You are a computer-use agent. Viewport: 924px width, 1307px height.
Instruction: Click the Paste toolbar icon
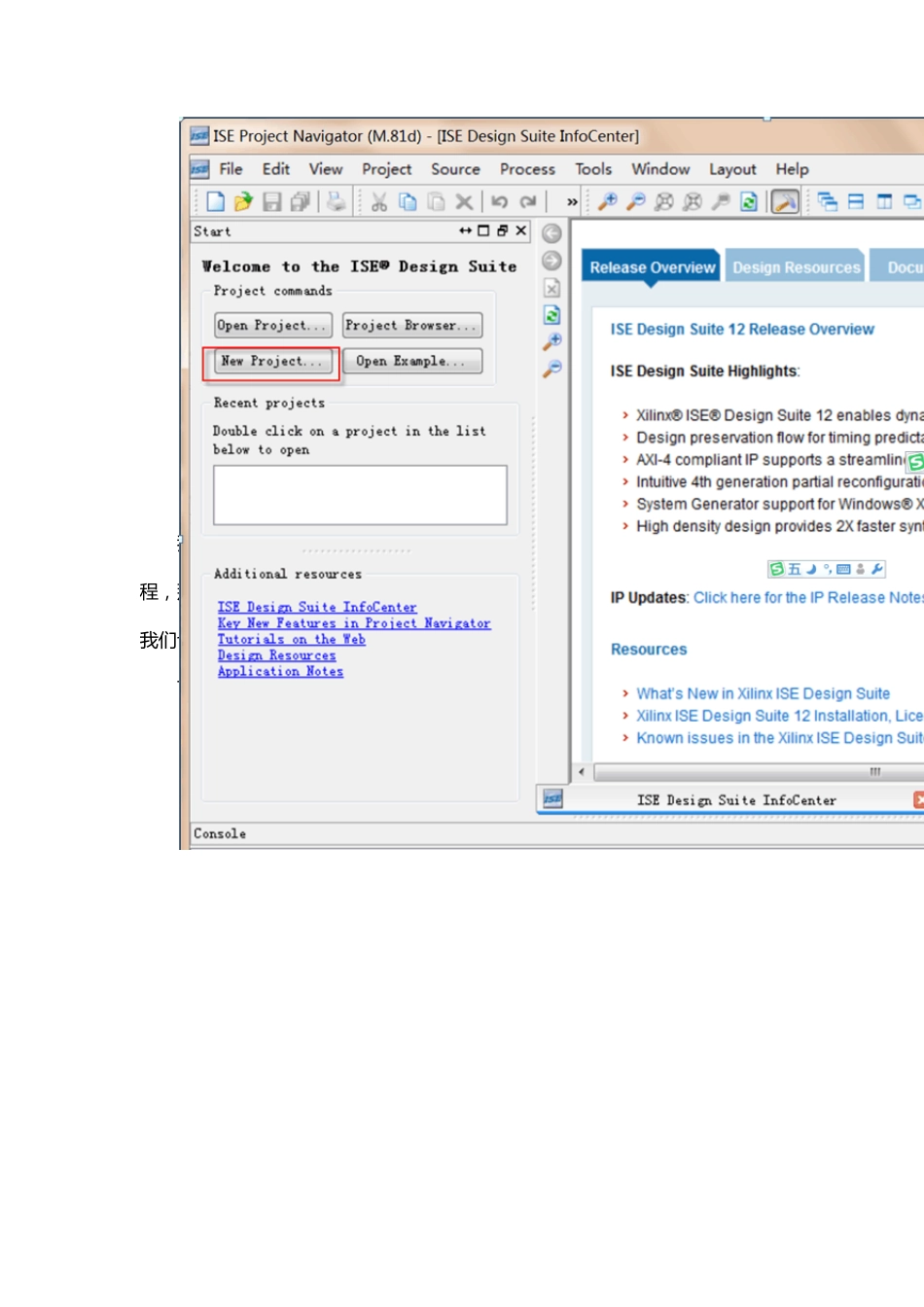tap(436, 201)
